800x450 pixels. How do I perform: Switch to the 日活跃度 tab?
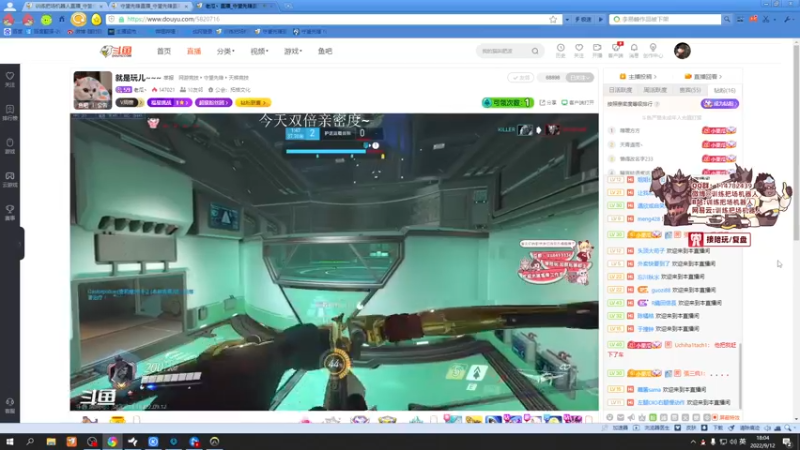click(620, 90)
